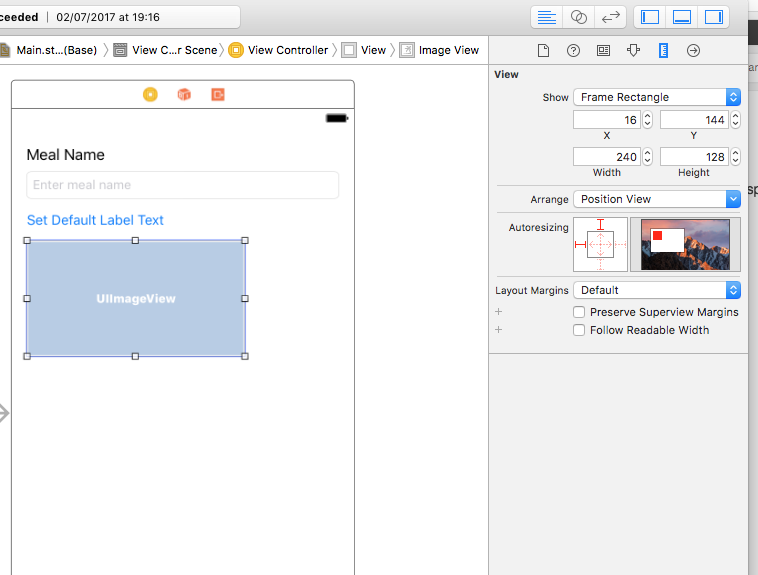Viewport: 758px width, 575px height.
Task: Click the Width field
Action: pyautogui.click(x=607, y=157)
